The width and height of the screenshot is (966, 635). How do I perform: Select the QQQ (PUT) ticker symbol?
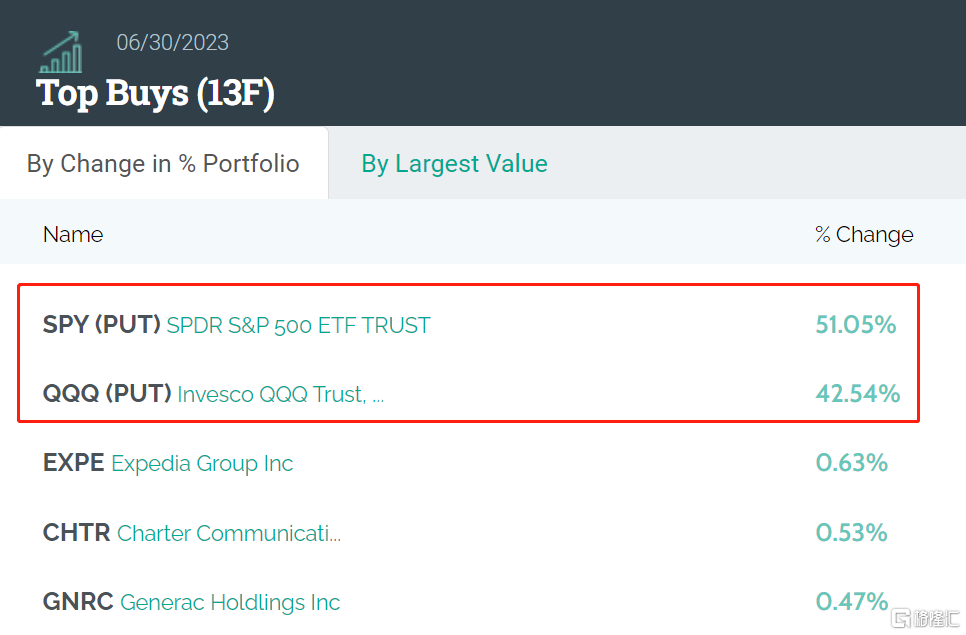pos(107,394)
